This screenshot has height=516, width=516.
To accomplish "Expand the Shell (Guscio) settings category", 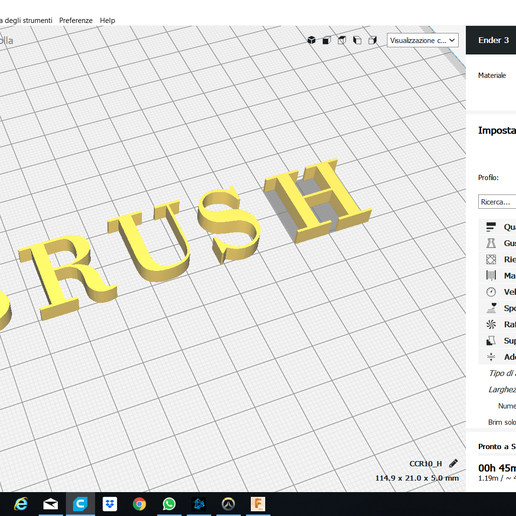I will (497, 243).
